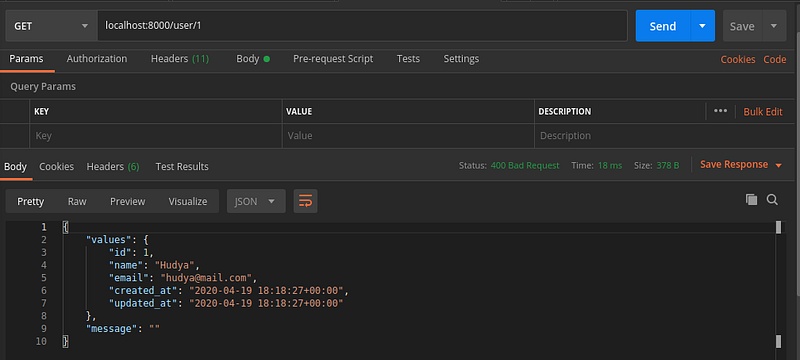Click the Description input field in Query Params
Viewport: 800px width, 360px height.
[x=665, y=136]
